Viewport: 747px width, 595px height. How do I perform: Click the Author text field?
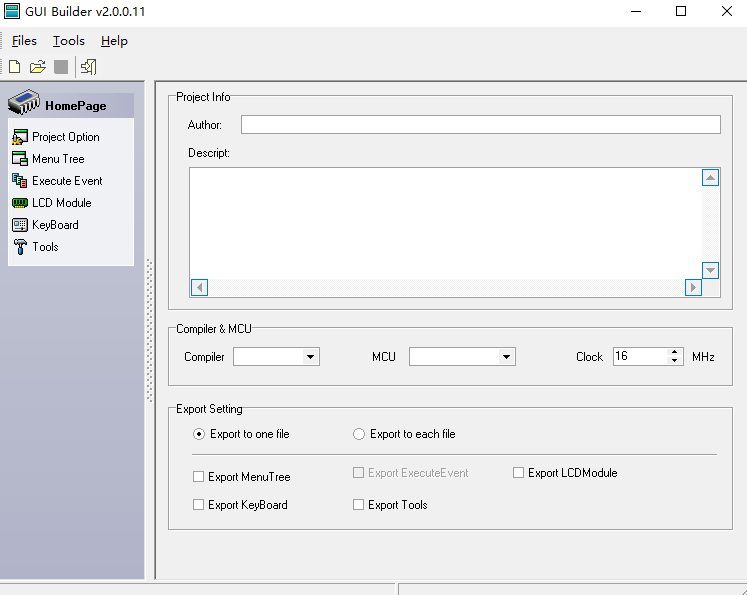point(481,125)
